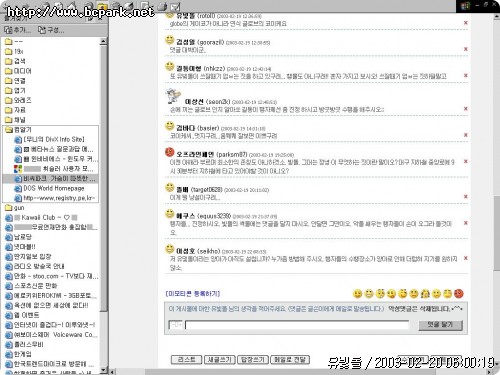Screen dimensions: 500x375
Task: Click the small emoticon preview box before input
Action: (x=176, y=325)
